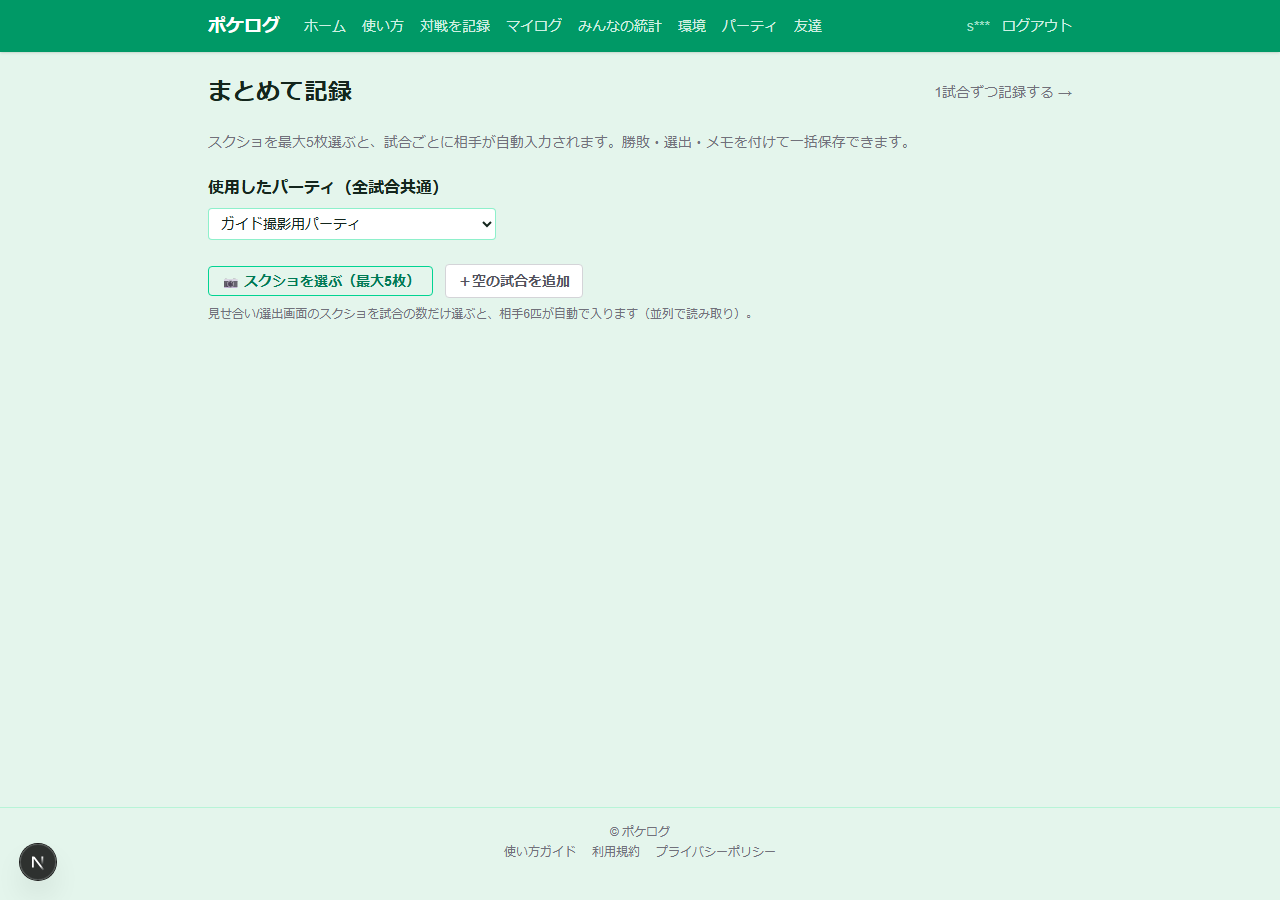Follow the 1試合ずつ記録する link
The height and width of the screenshot is (900, 1280).
click(x=1004, y=92)
